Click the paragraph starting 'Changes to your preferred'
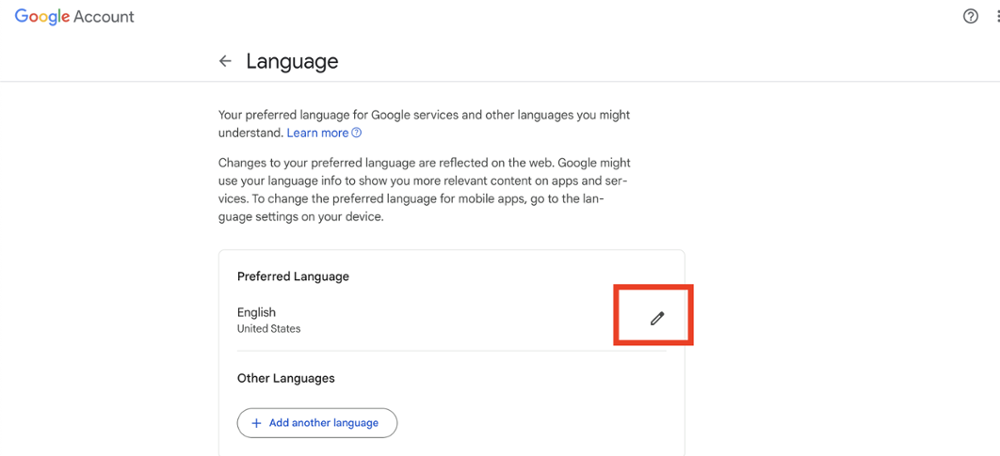This screenshot has width=1000, height=456. click(424, 190)
